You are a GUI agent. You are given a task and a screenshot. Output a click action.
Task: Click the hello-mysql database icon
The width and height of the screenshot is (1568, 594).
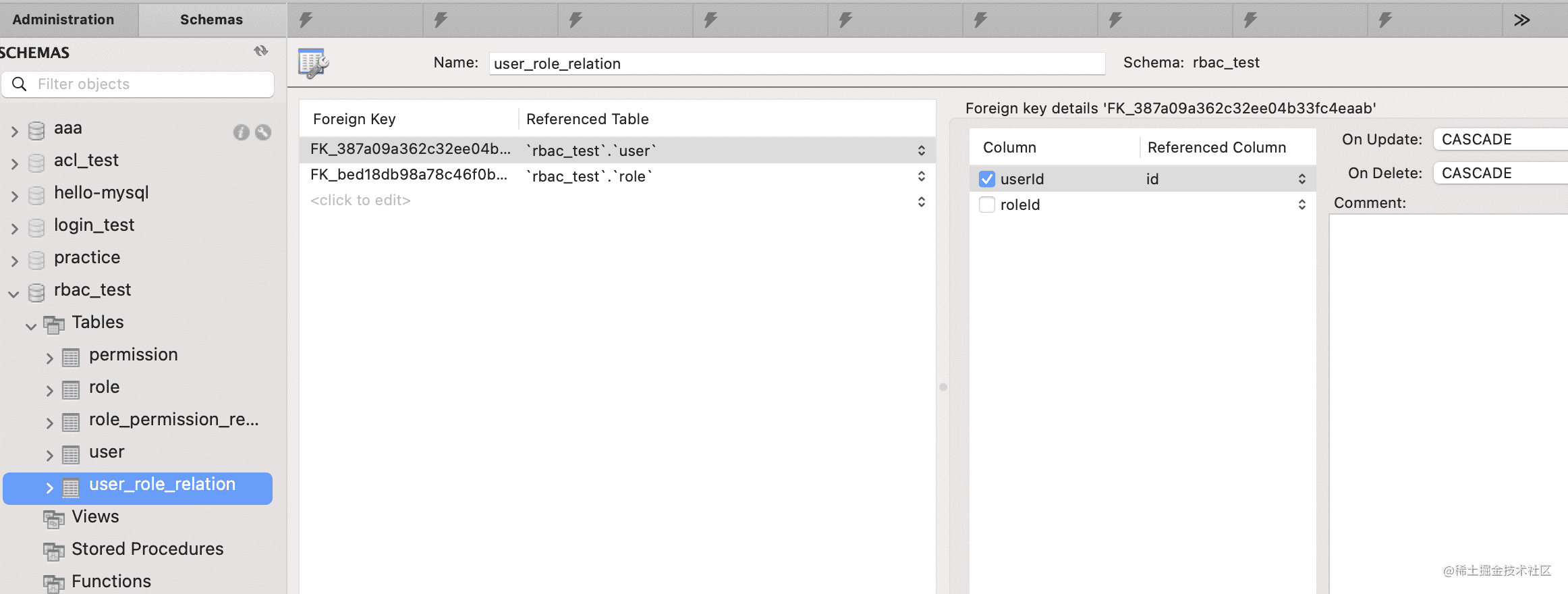click(x=36, y=195)
